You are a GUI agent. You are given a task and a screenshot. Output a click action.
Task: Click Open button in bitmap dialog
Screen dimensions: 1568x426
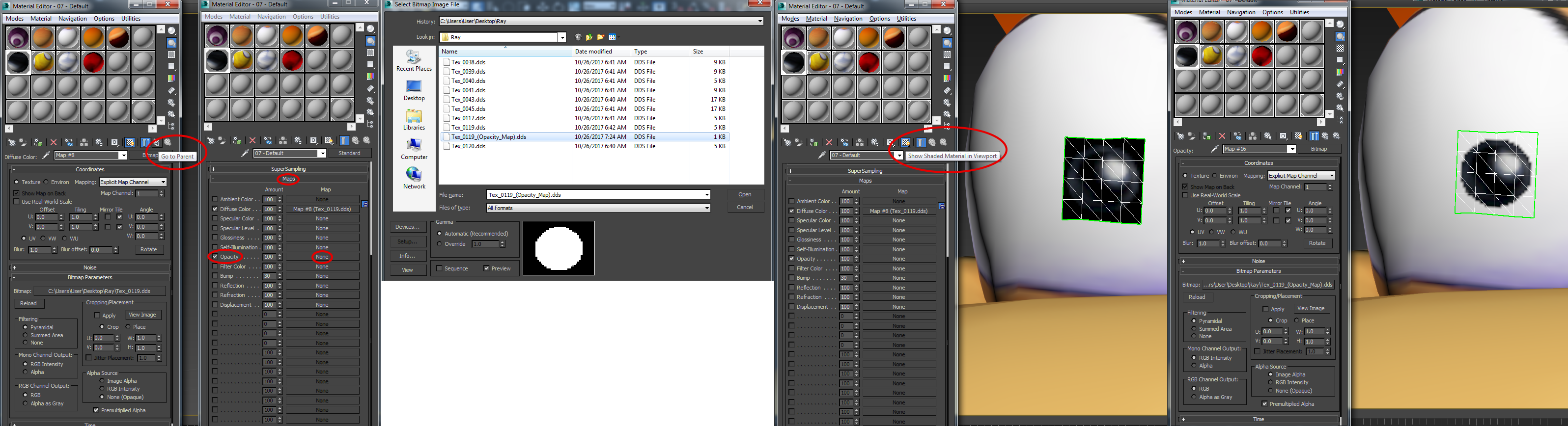(745, 195)
